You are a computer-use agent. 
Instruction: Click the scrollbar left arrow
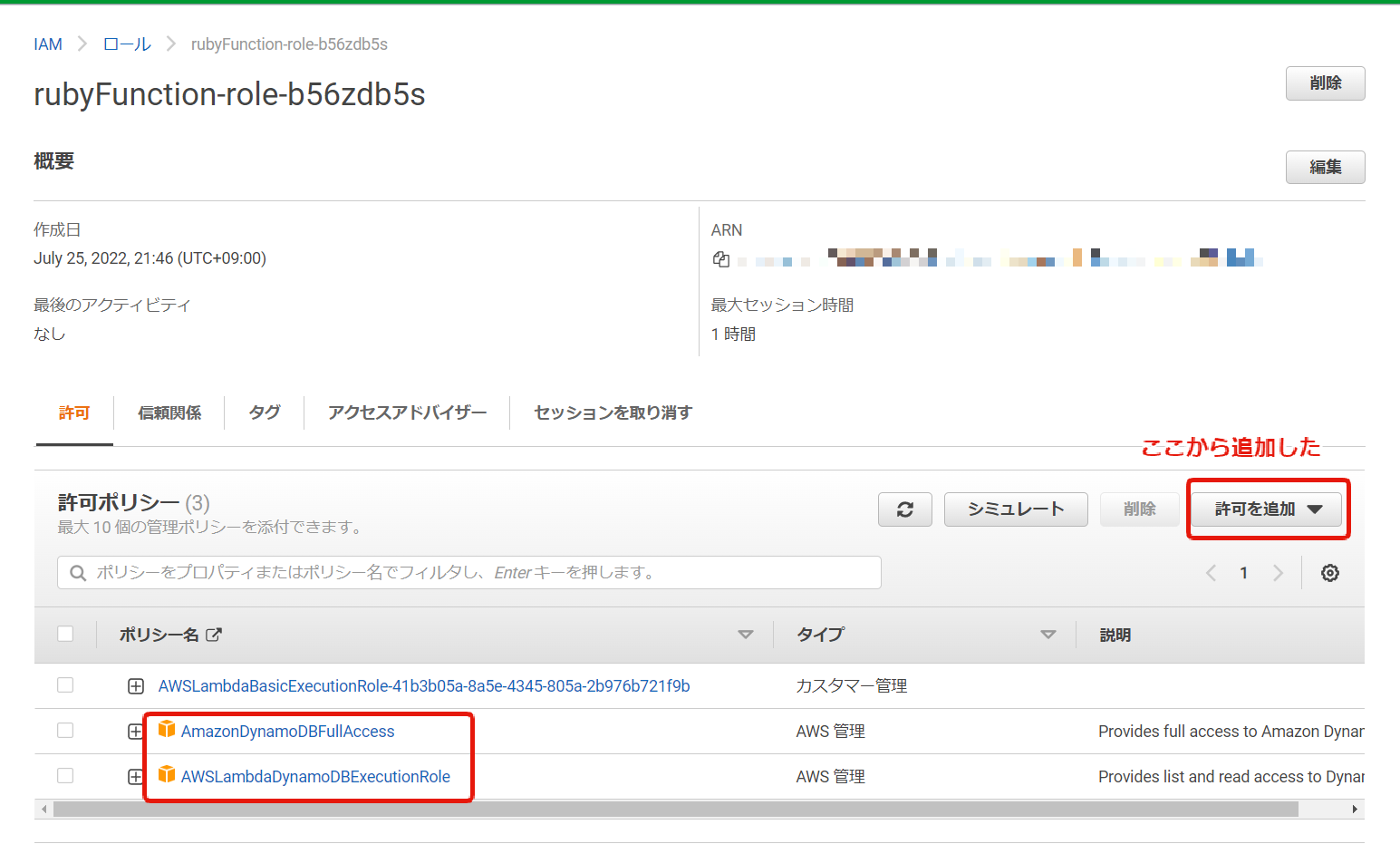[x=43, y=809]
